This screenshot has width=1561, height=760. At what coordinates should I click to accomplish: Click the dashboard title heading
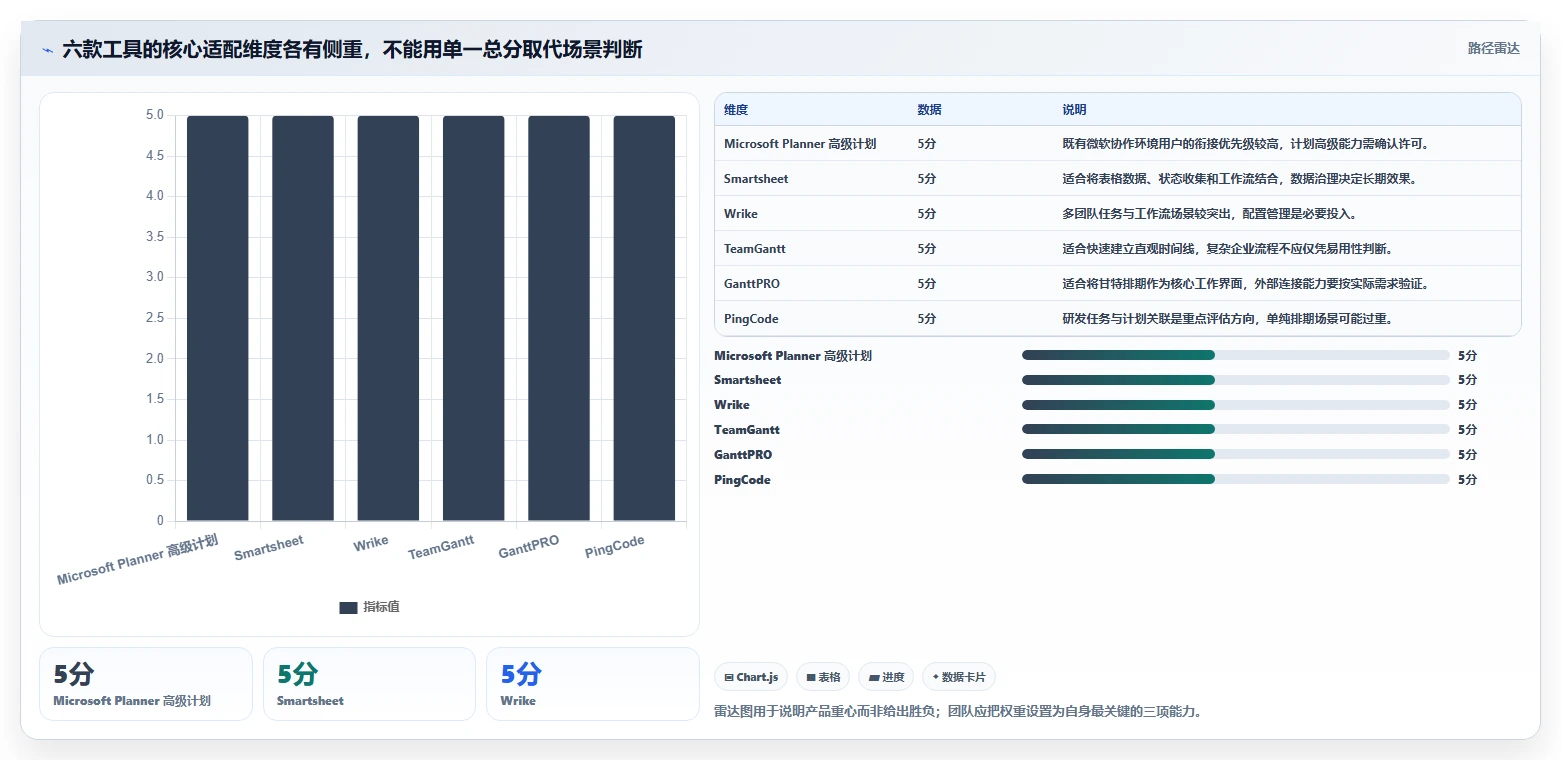click(x=352, y=49)
